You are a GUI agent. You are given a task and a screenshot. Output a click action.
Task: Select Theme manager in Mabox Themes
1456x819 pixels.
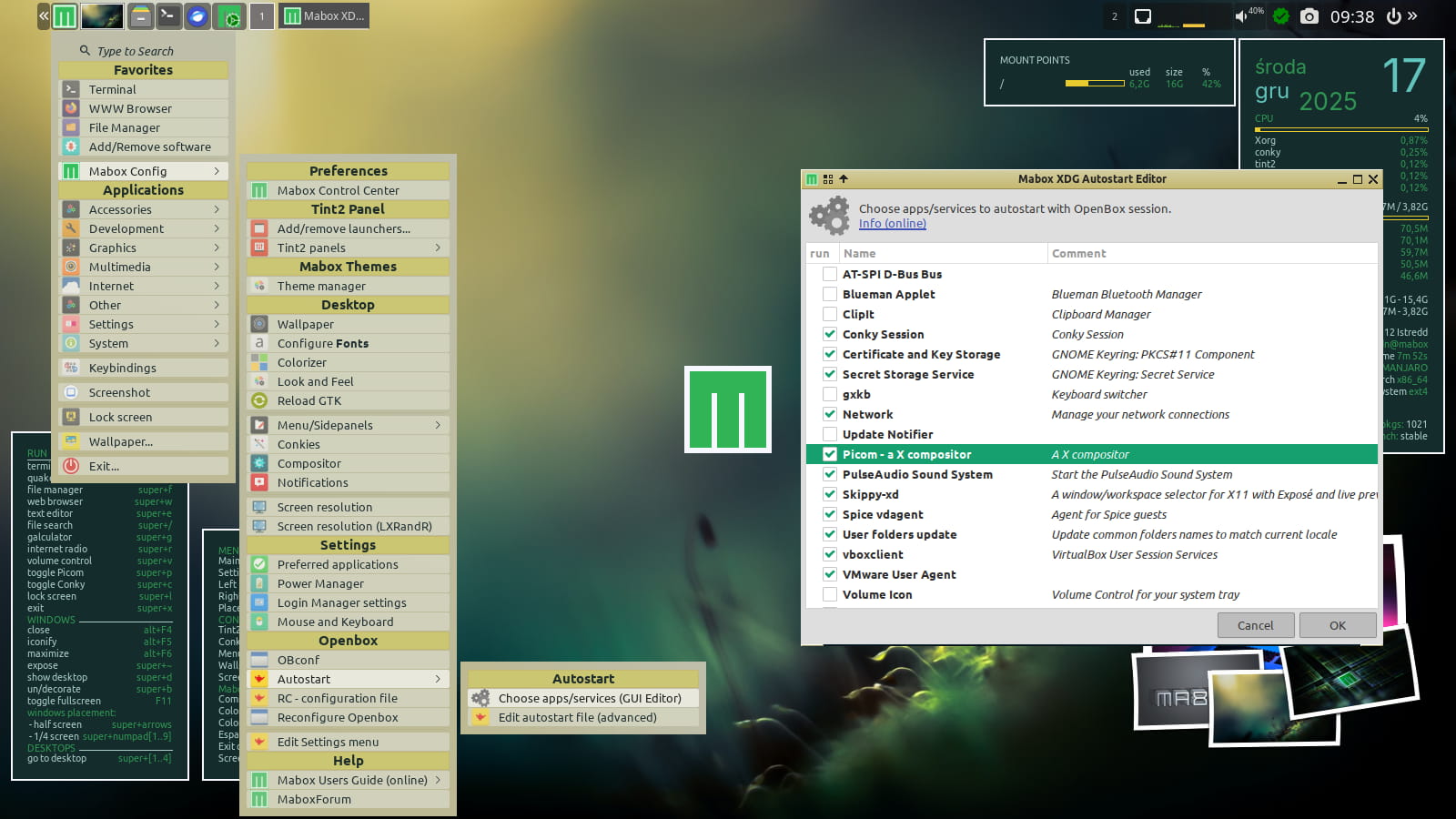(x=321, y=286)
